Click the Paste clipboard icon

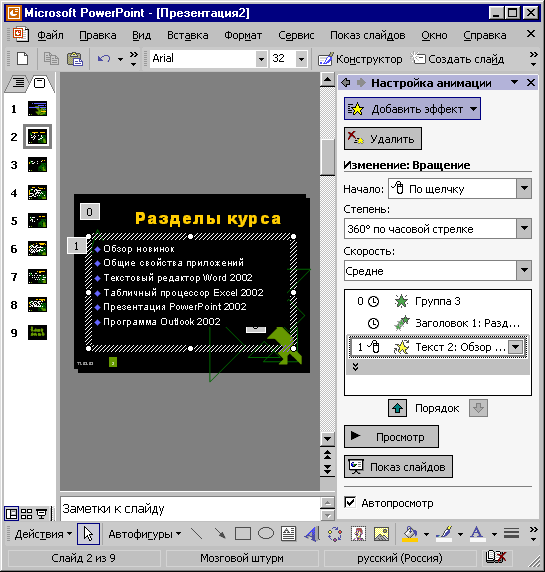[x=75, y=58]
